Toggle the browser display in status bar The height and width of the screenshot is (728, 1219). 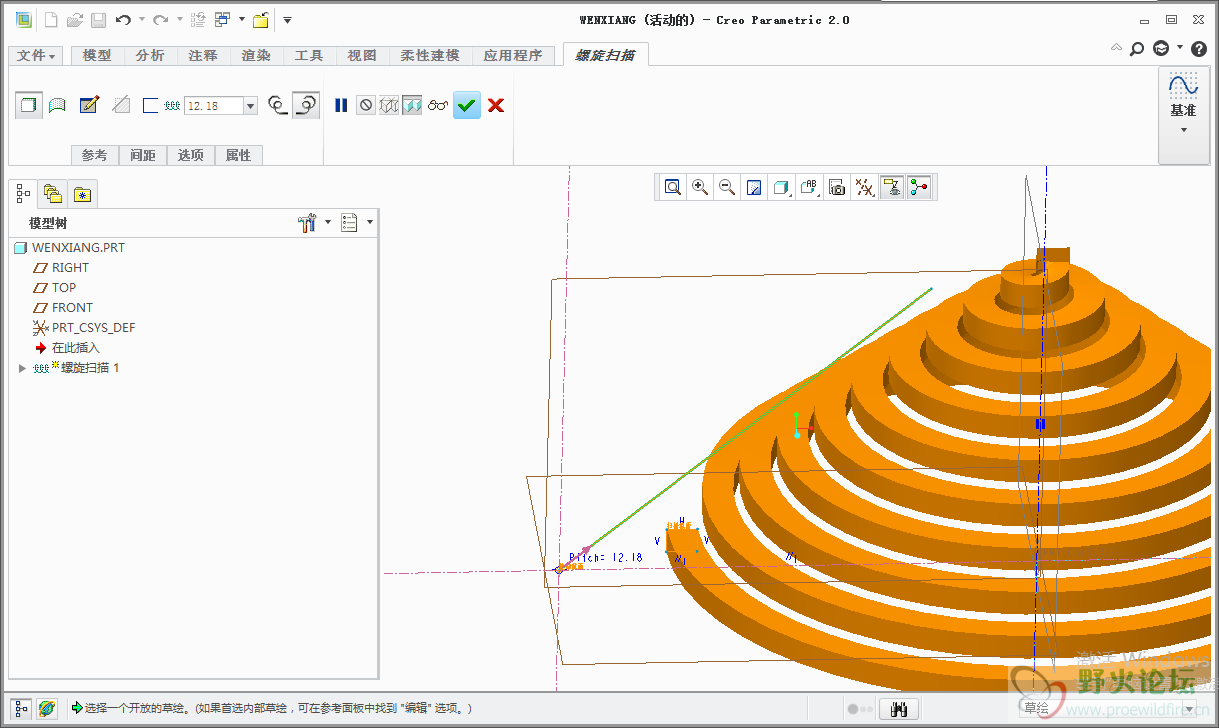click(x=47, y=709)
